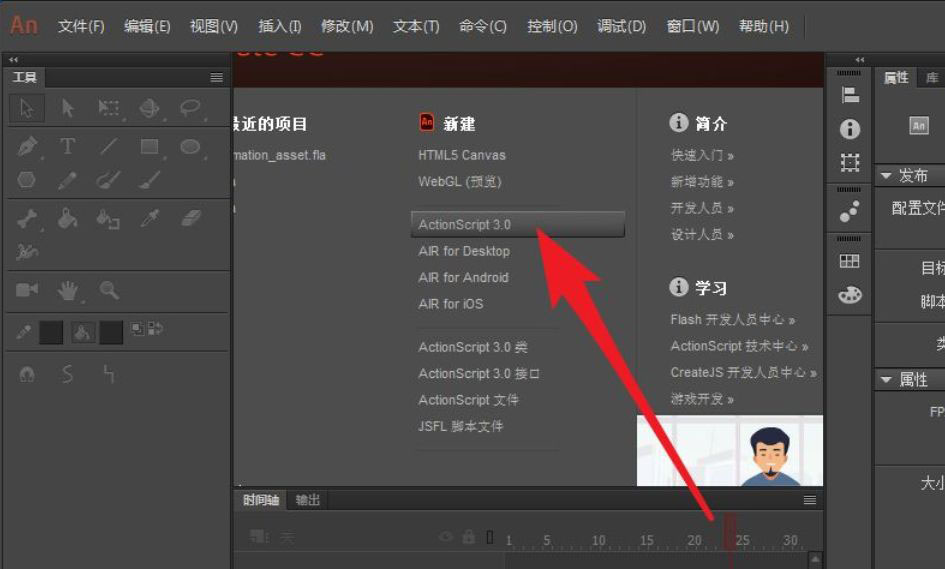This screenshot has height=569, width=945.
Task: Create new AIR for Desktop document
Action: [x=464, y=251]
